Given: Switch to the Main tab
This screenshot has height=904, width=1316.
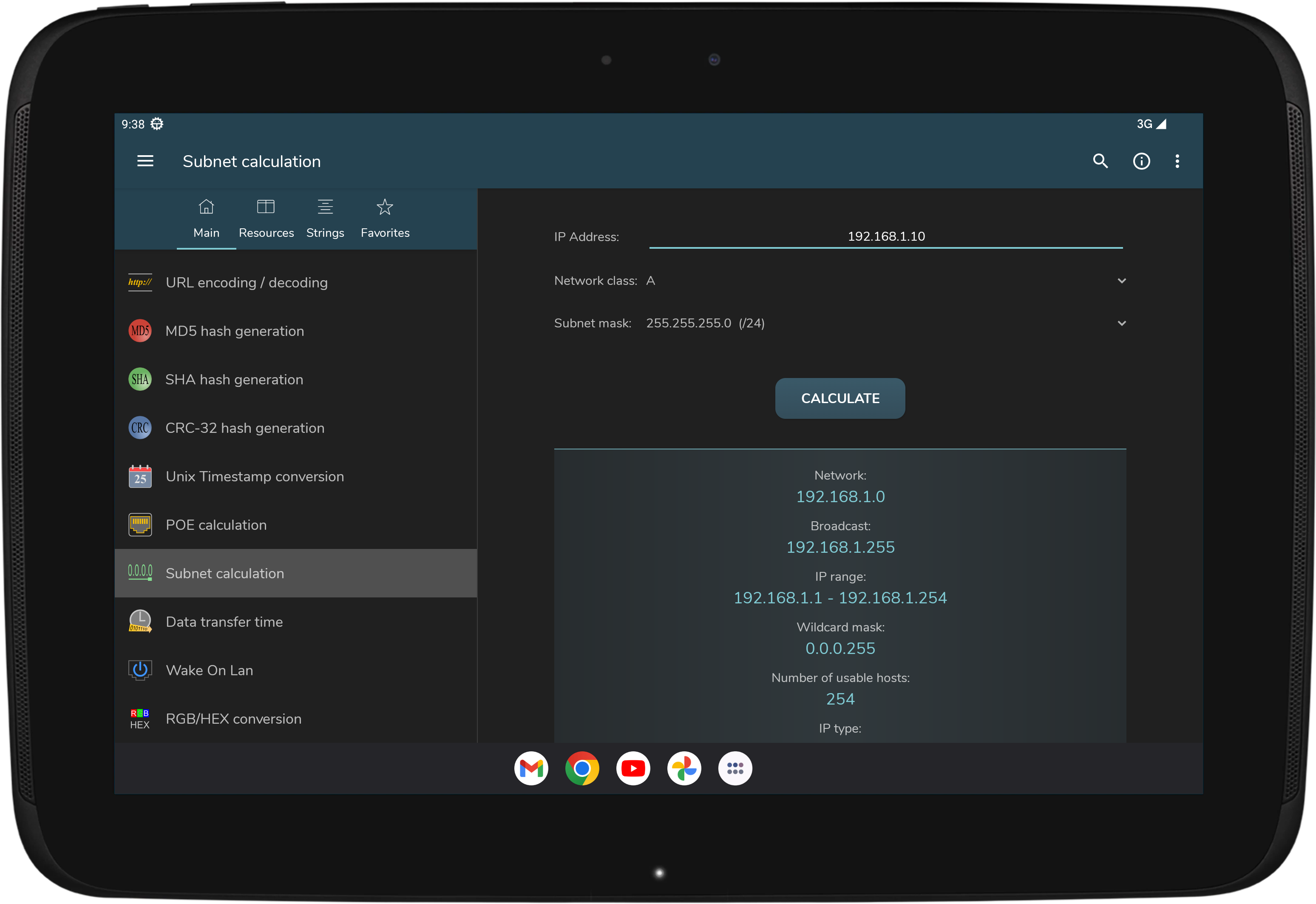Looking at the screenshot, I should (x=206, y=219).
